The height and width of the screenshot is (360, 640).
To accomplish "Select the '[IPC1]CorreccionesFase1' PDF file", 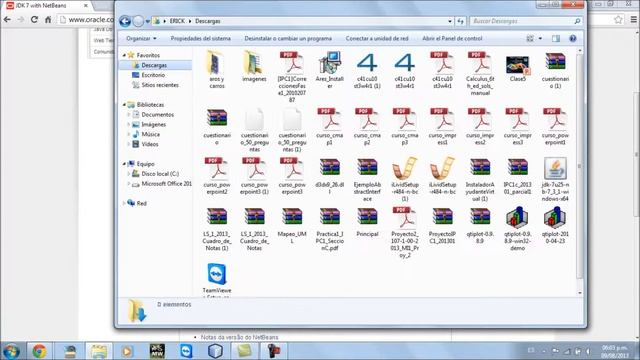I will click(292, 63).
